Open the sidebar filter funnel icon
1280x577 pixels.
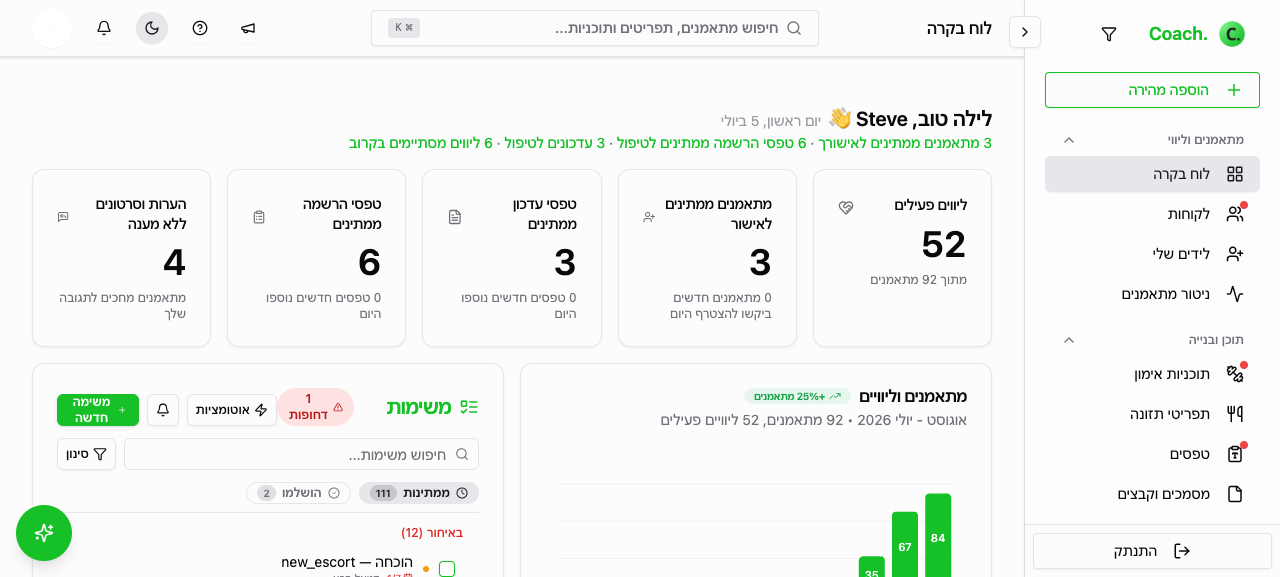(1109, 34)
